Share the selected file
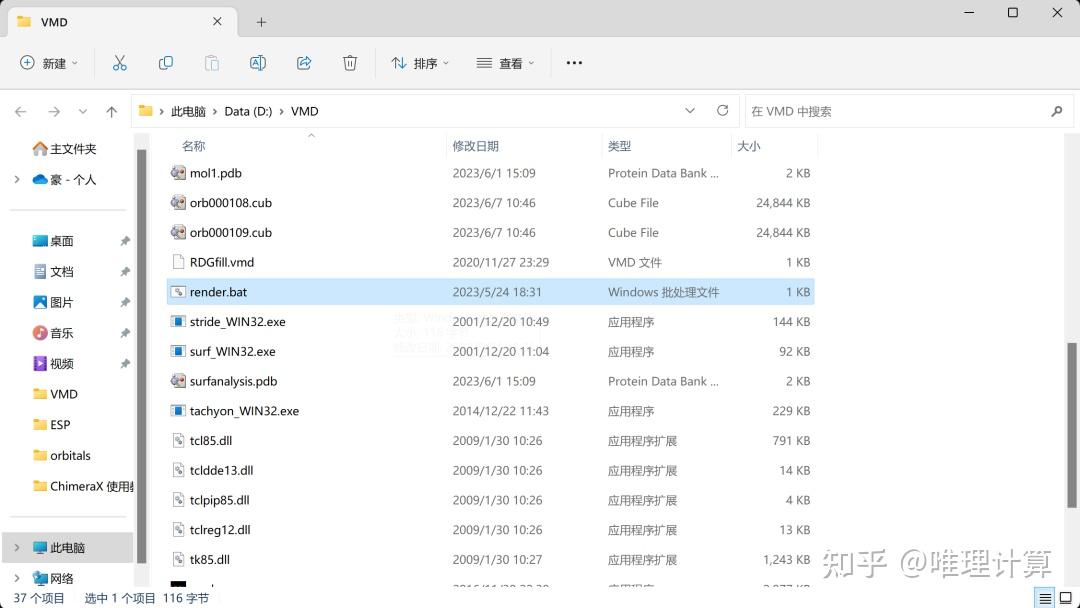Screen dimensions: 1080x608 coord(304,62)
